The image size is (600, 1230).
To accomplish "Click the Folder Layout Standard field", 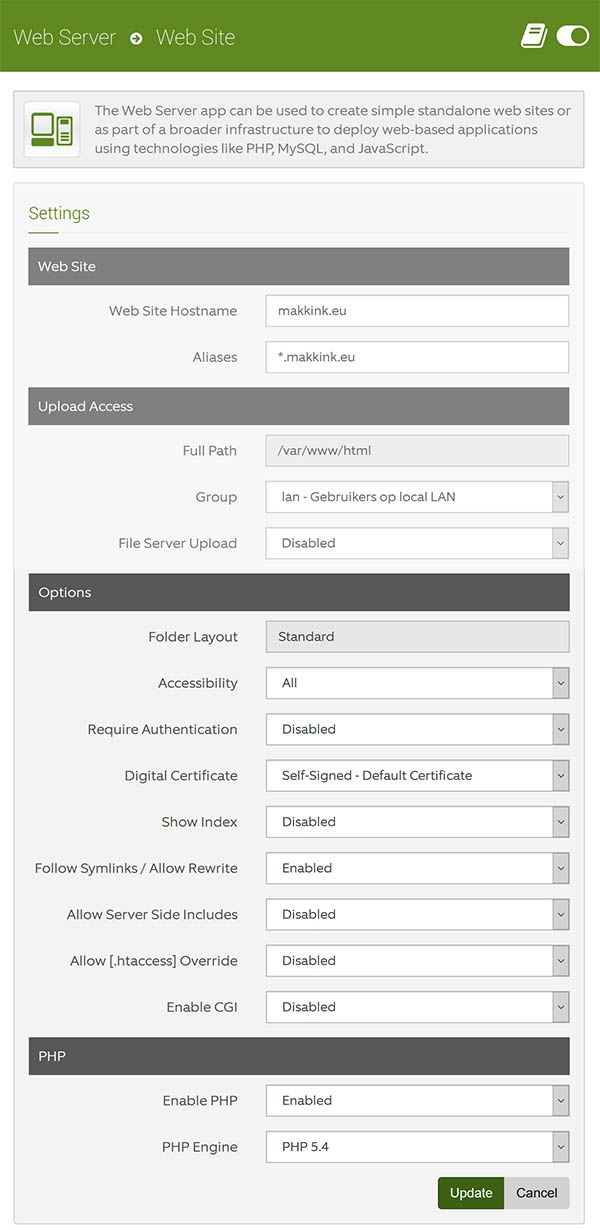I will tap(417, 637).
